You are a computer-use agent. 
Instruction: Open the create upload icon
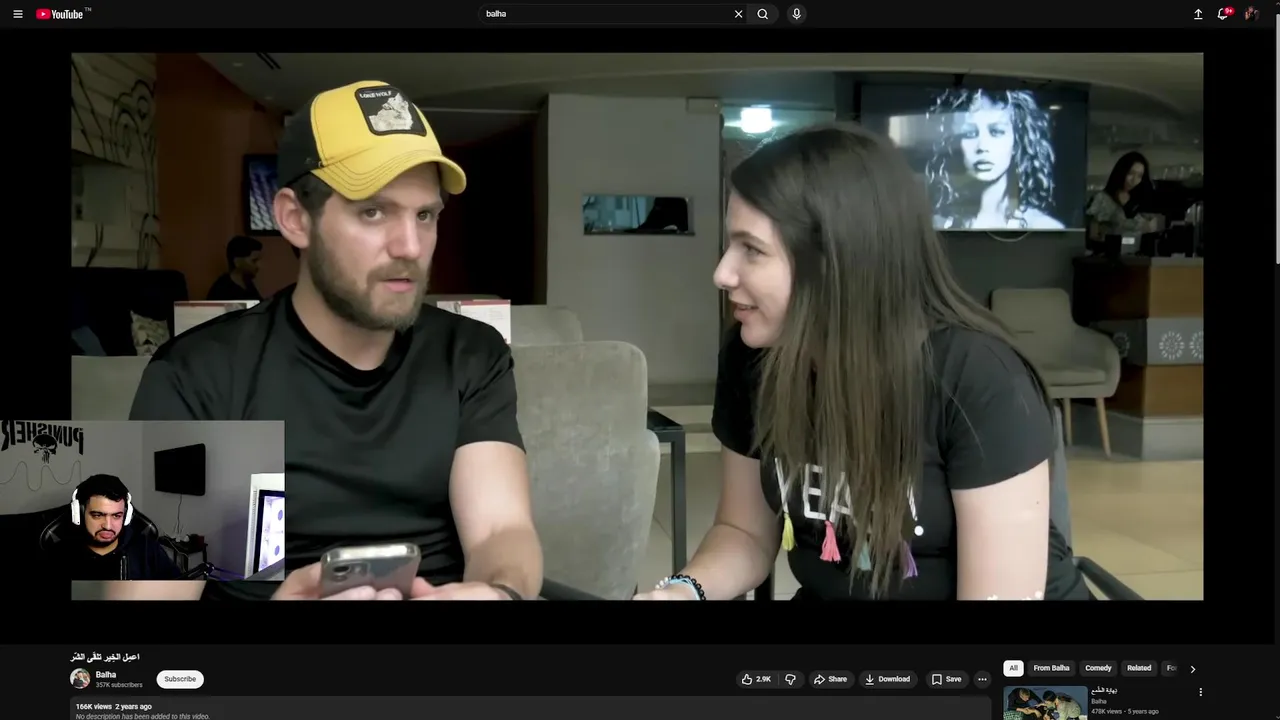1198,14
